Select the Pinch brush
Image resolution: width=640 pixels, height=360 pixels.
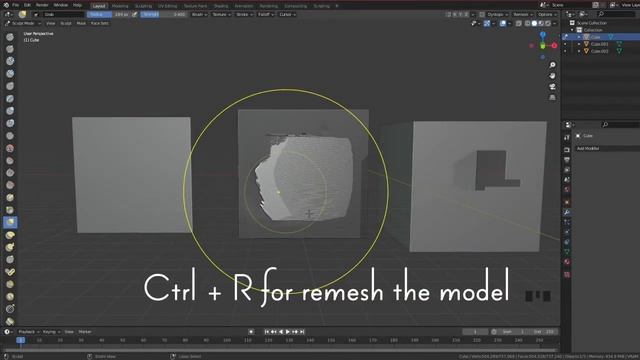point(10,210)
